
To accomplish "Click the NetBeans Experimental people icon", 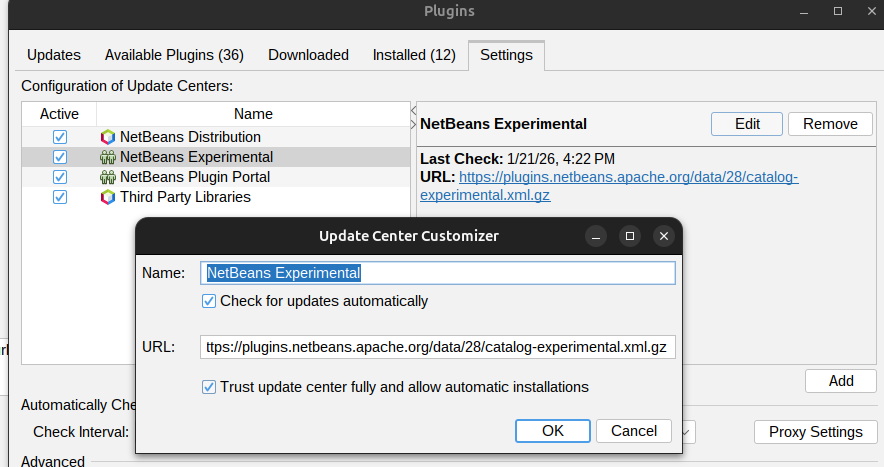I will (108, 157).
